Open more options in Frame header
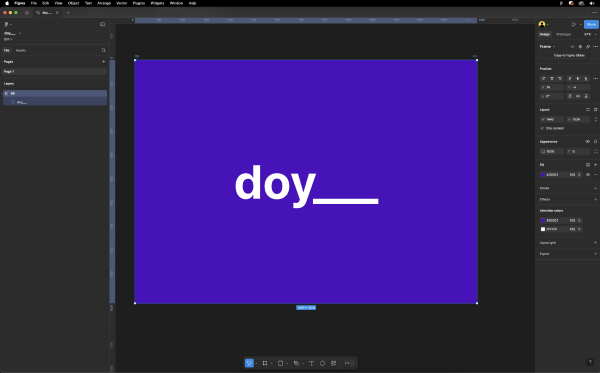600x373 pixels. pyautogui.click(x=595, y=46)
